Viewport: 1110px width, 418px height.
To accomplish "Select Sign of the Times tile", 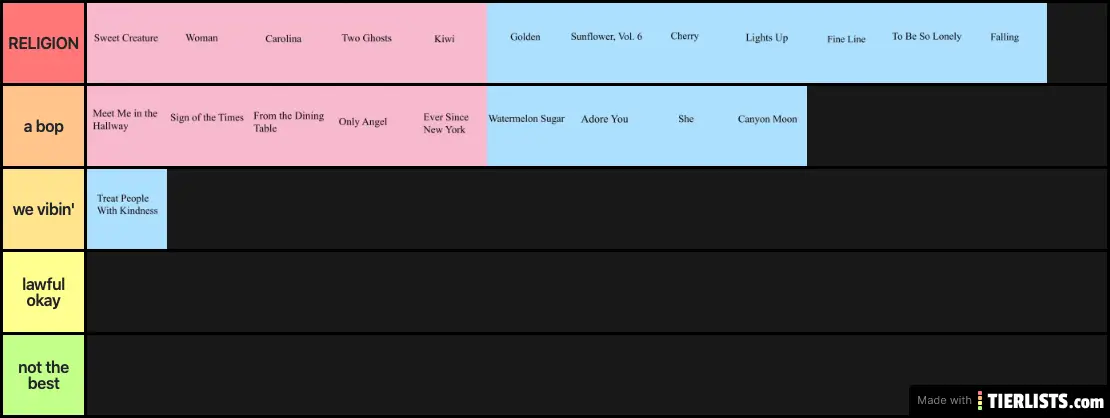I will [207, 125].
